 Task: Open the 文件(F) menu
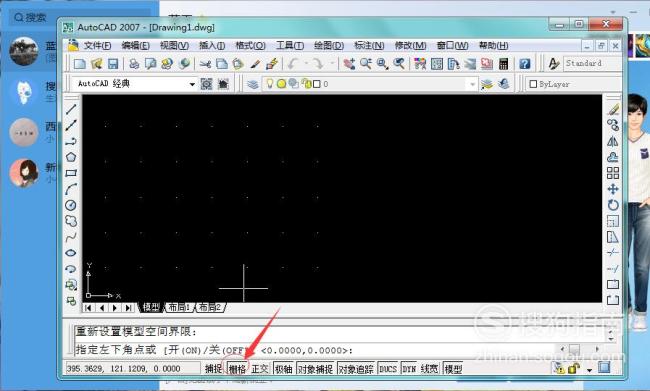(97, 46)
